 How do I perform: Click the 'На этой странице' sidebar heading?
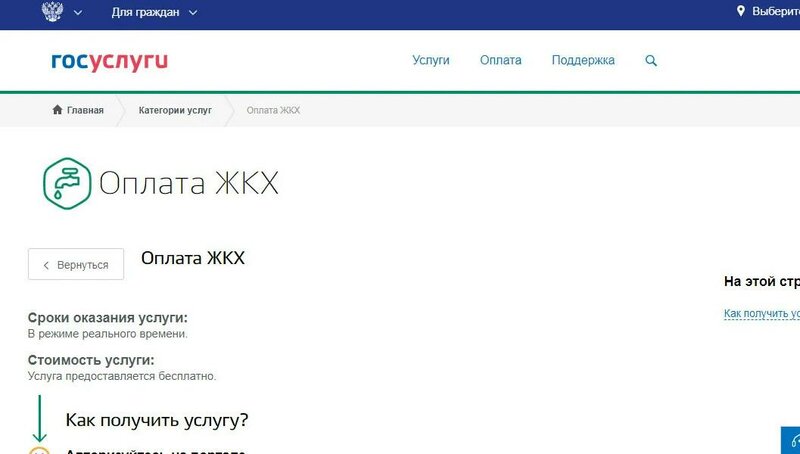click(x=762, y=281)
